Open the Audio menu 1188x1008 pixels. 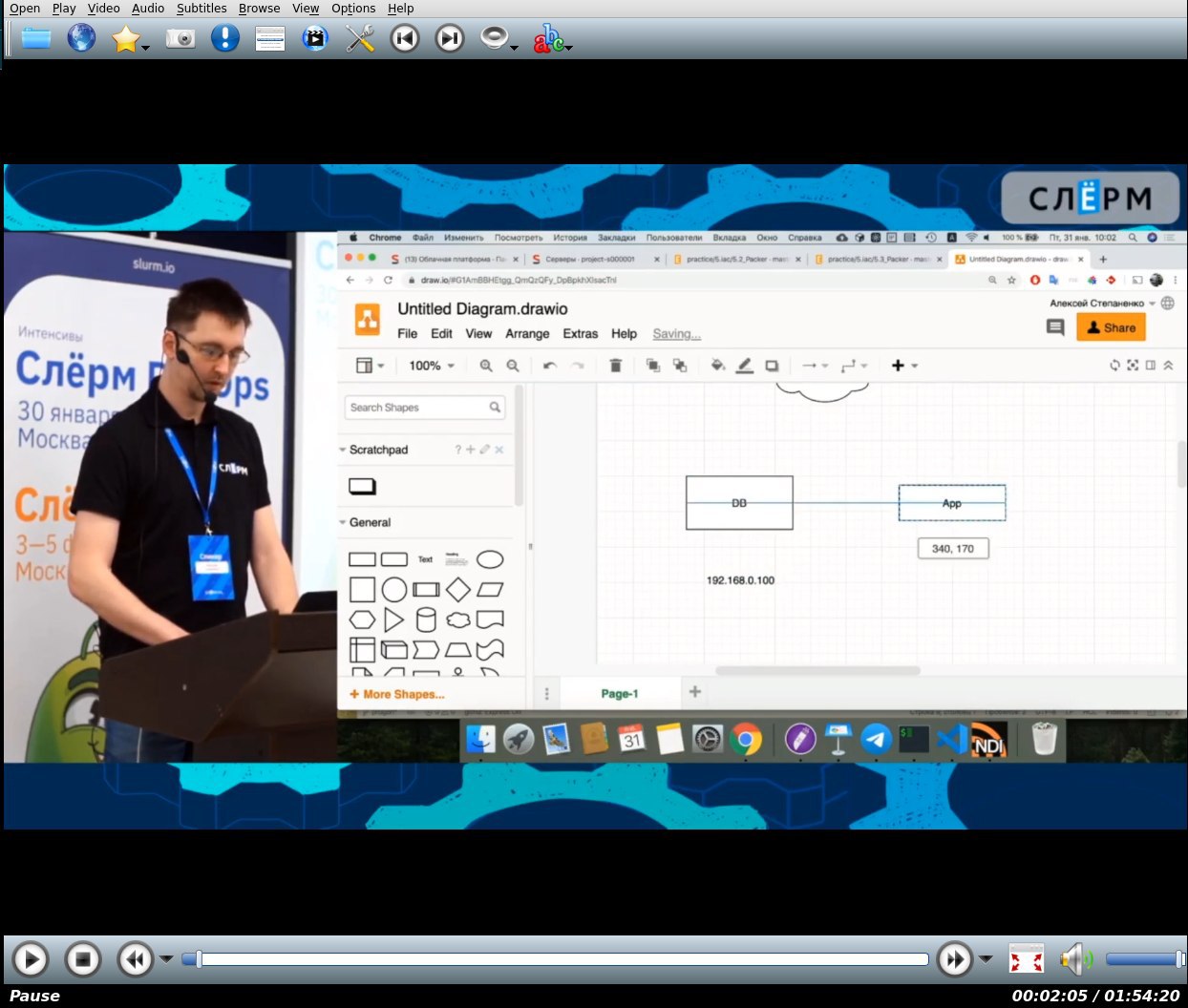tap(148, 8)
